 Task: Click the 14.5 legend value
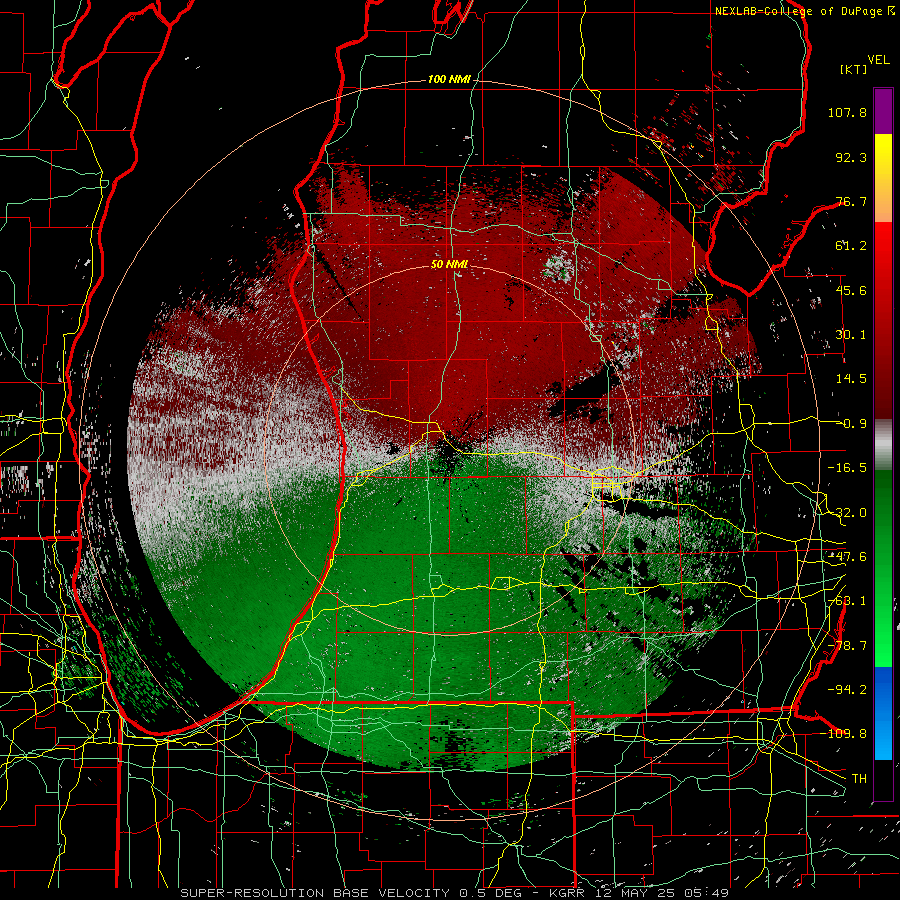(x=851, y=379)
